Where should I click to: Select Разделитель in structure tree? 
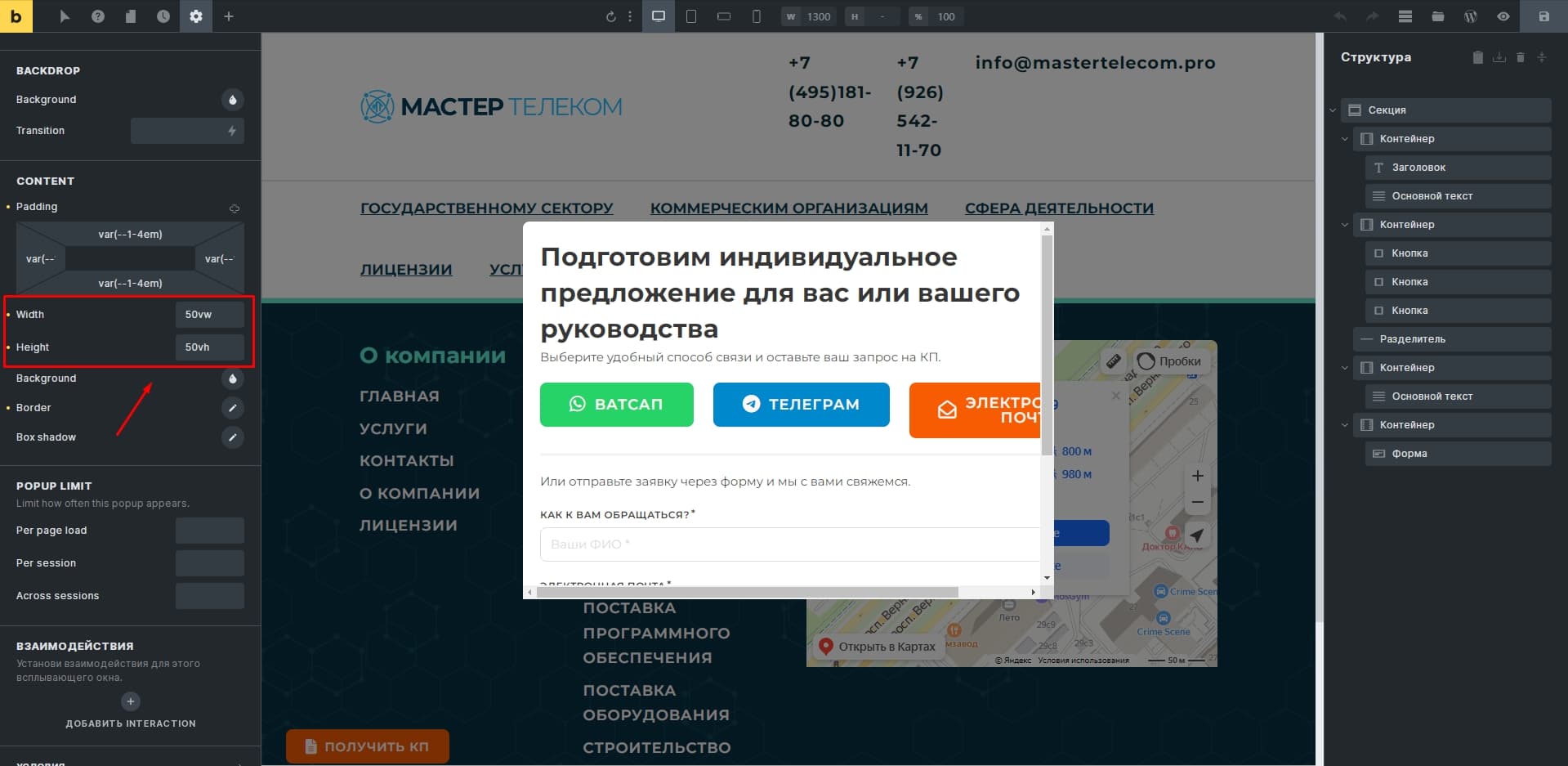click(1453, 339)
